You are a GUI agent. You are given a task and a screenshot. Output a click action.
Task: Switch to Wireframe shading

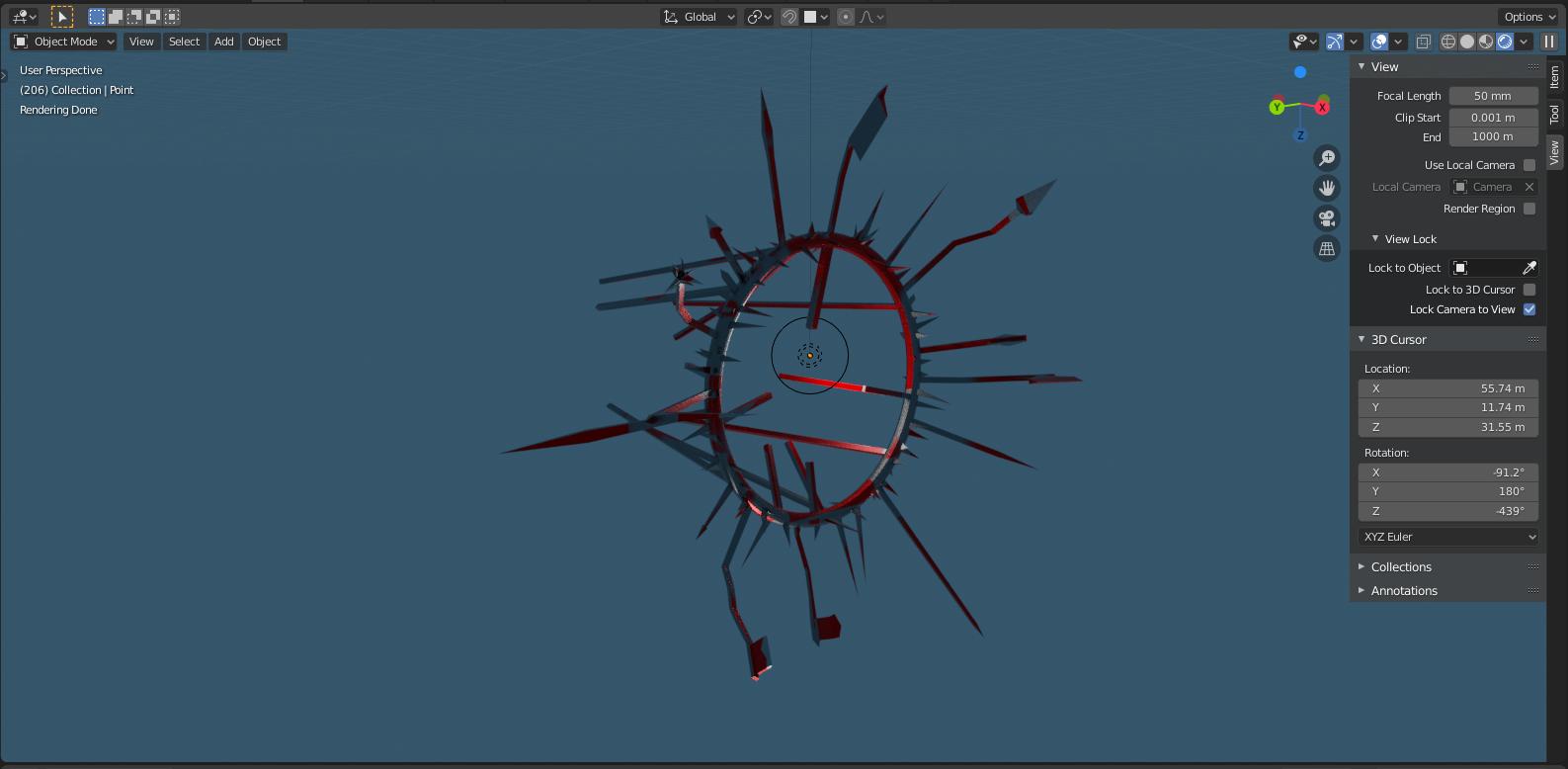click(x=1448, y=42)
